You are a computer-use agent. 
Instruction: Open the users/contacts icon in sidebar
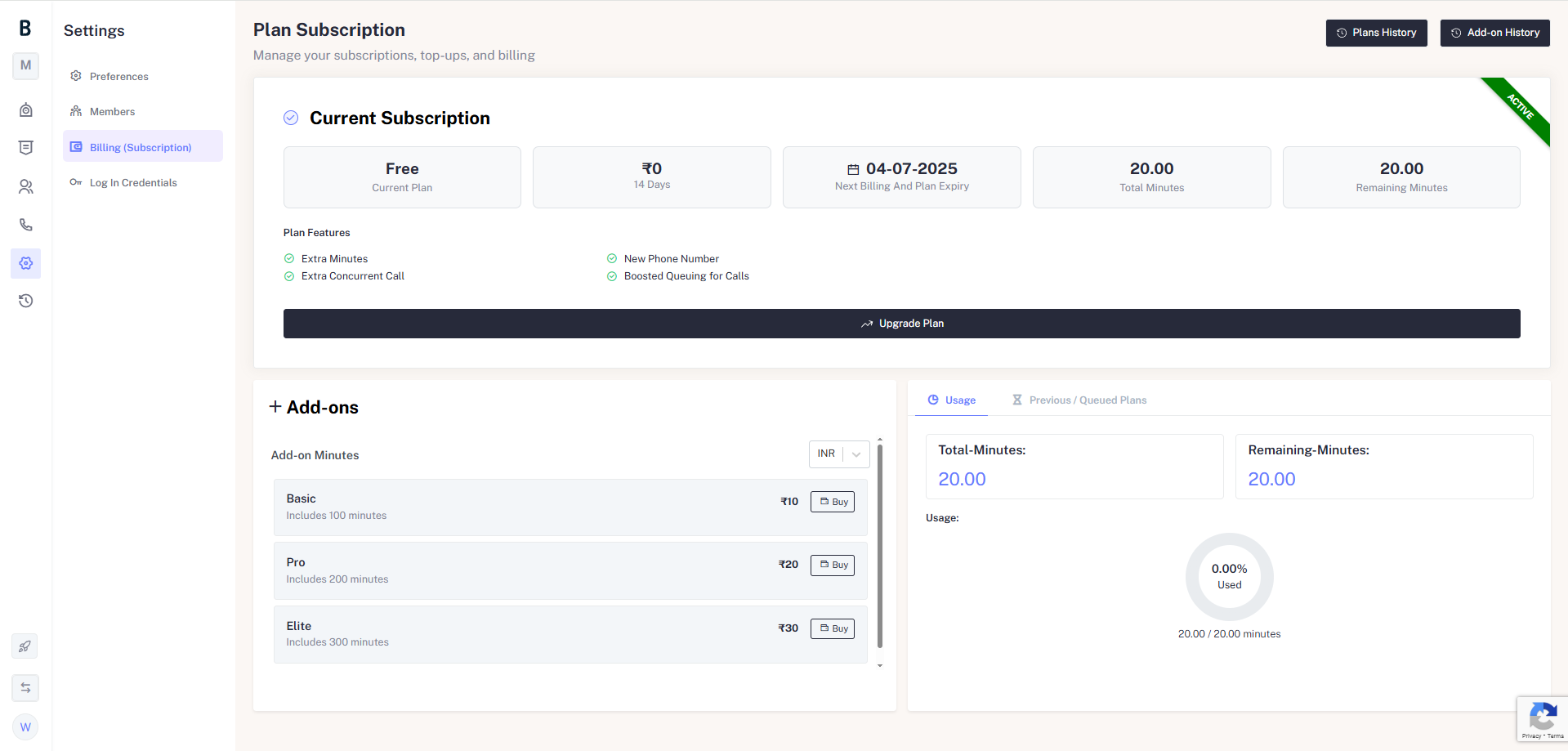[26, 187]
